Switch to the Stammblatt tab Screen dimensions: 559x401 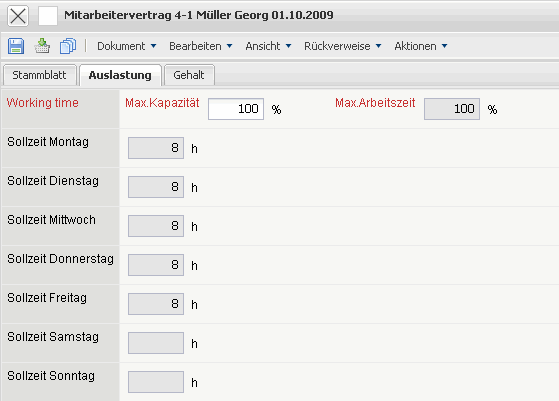[x=40, y=75]
